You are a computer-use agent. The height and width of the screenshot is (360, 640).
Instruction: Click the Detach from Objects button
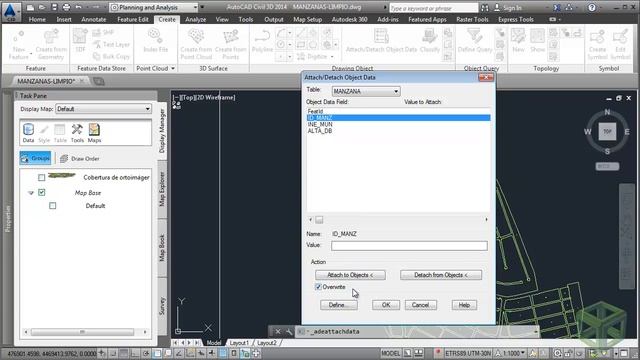pos(441,275)
